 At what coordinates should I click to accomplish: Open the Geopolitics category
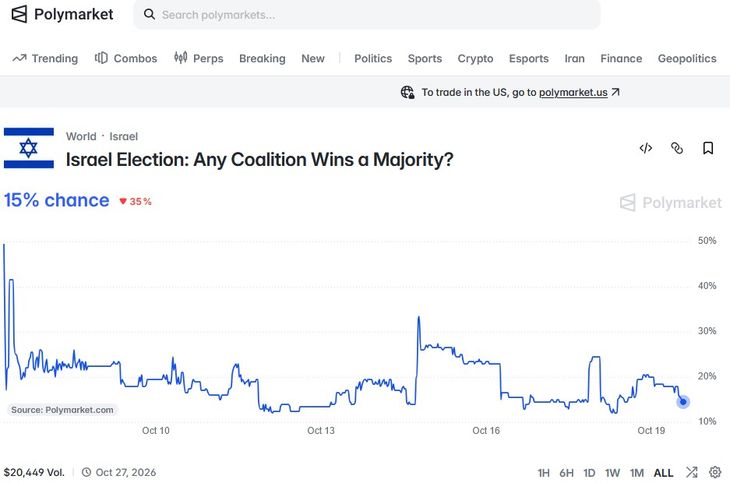pyautogui.click(x=687, y=58)
